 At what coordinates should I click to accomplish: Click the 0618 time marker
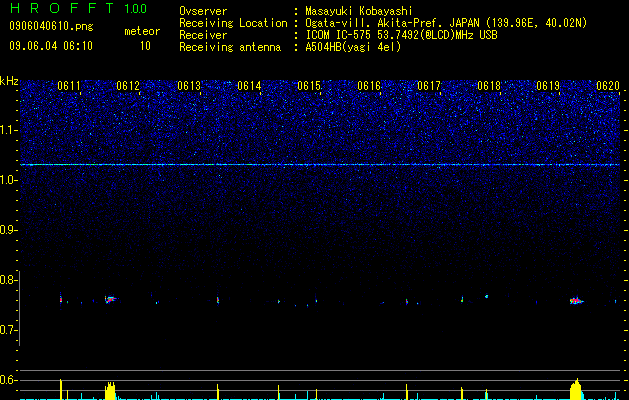489,86
